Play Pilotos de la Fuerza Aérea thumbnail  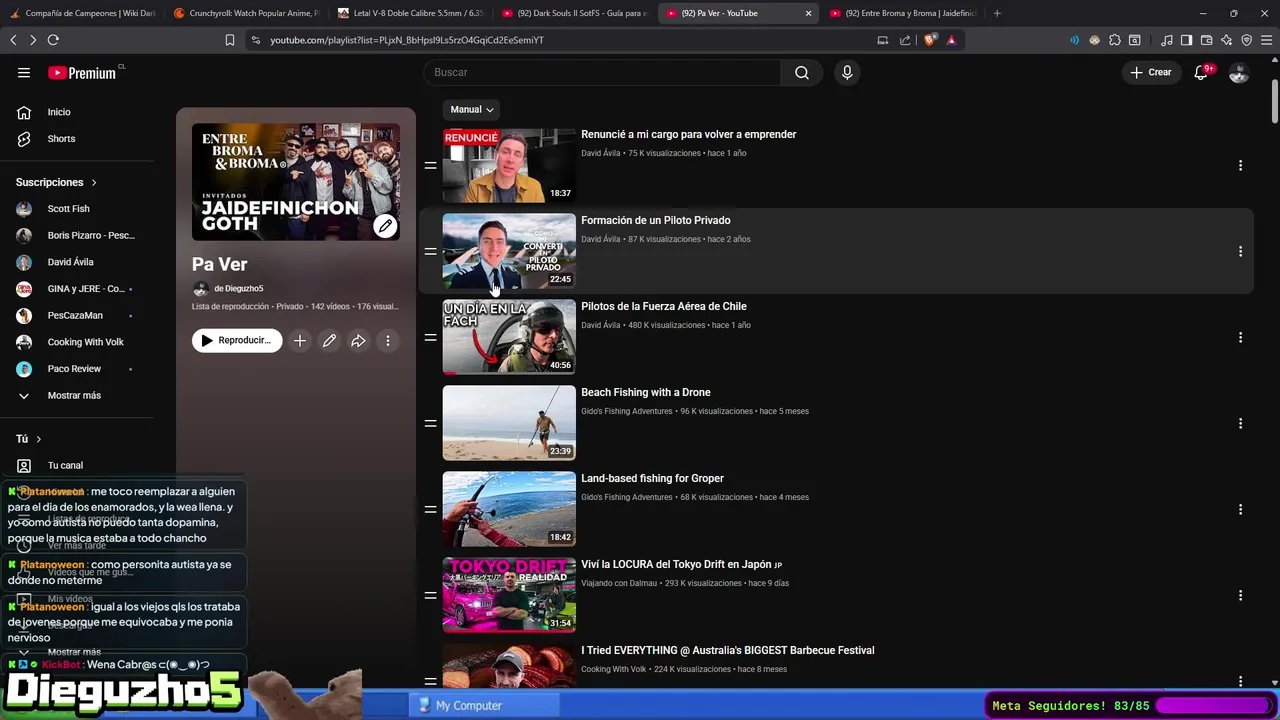[x=509, y=337]
